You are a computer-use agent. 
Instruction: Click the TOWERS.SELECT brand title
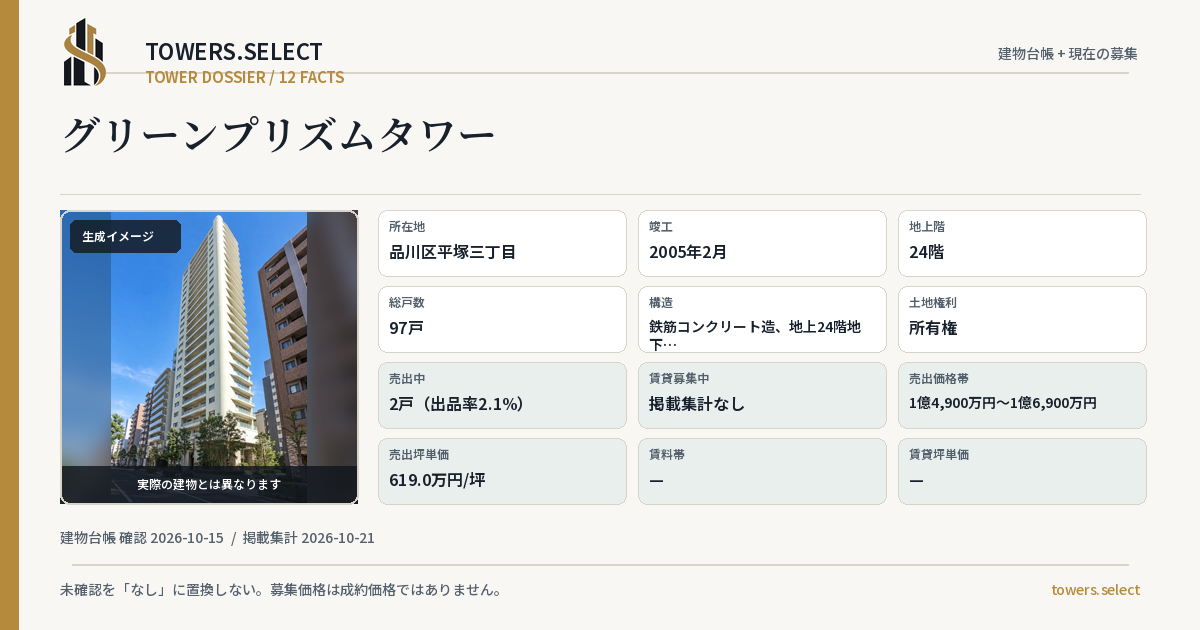[234, 52]
